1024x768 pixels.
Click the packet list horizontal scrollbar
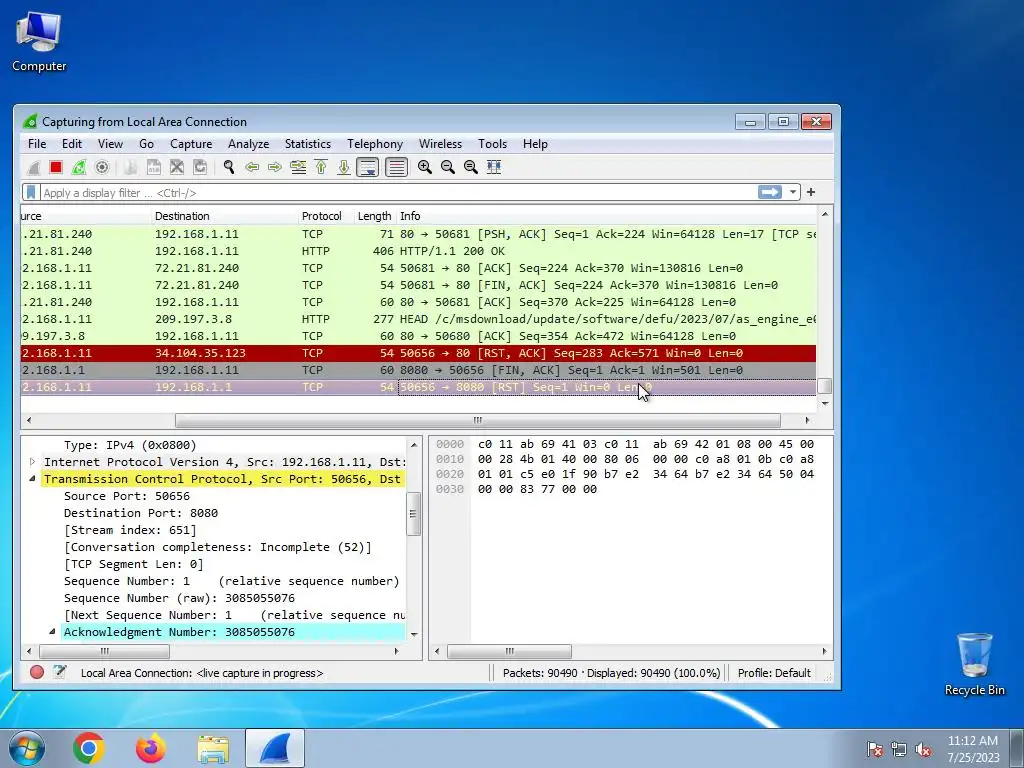click(477, 420)
